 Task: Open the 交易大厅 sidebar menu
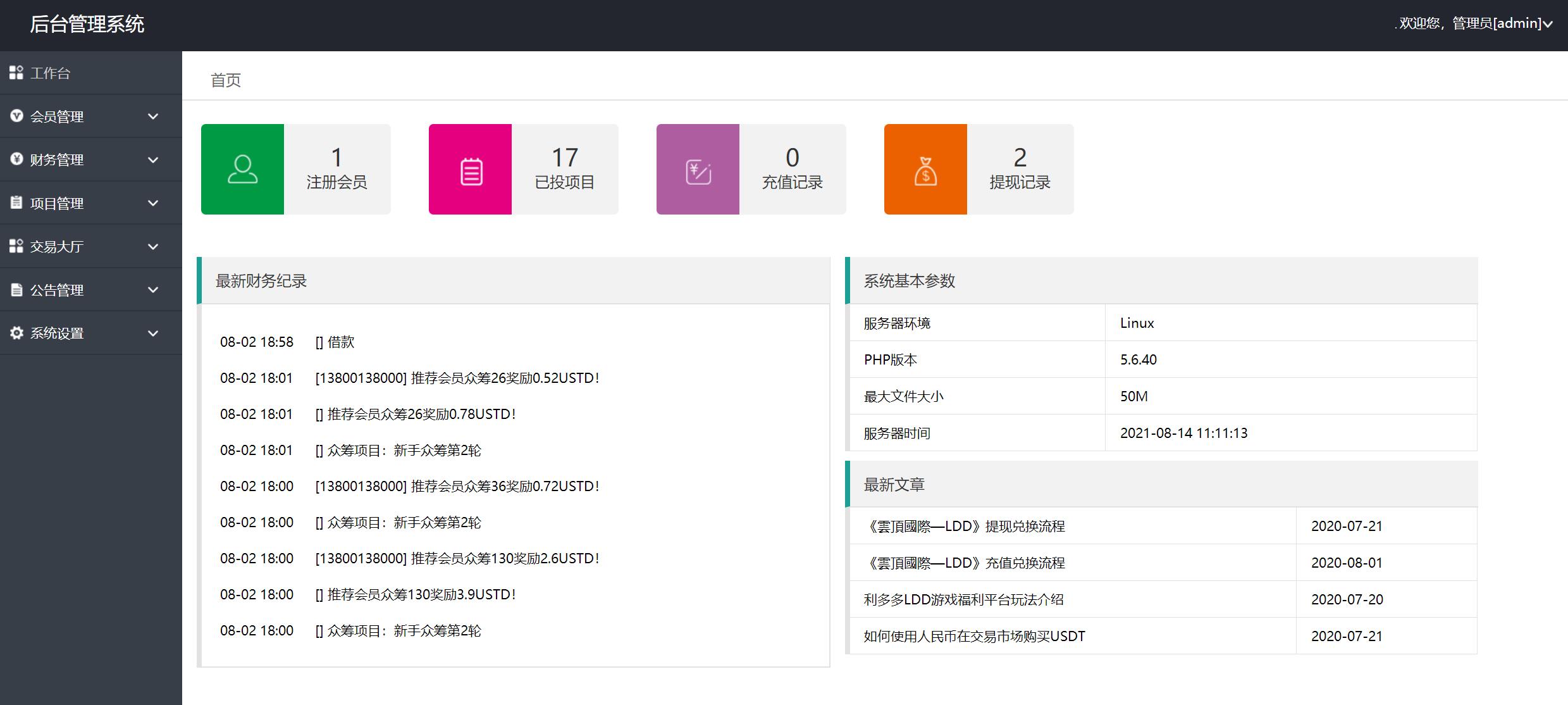57,247
